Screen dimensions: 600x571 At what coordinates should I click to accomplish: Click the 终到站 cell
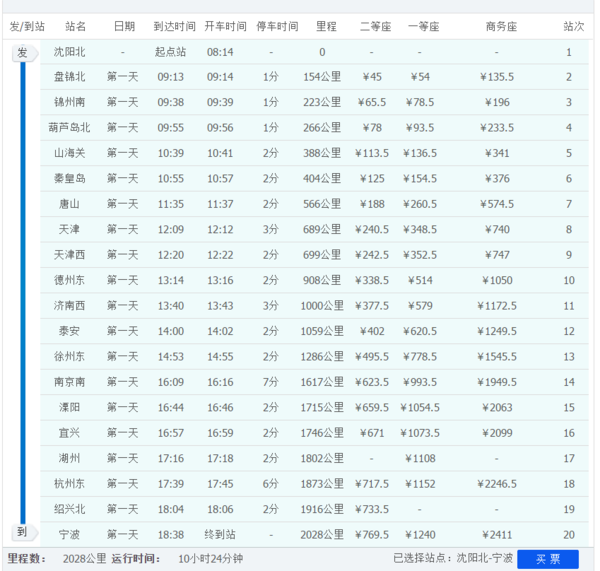coord(220,535)
